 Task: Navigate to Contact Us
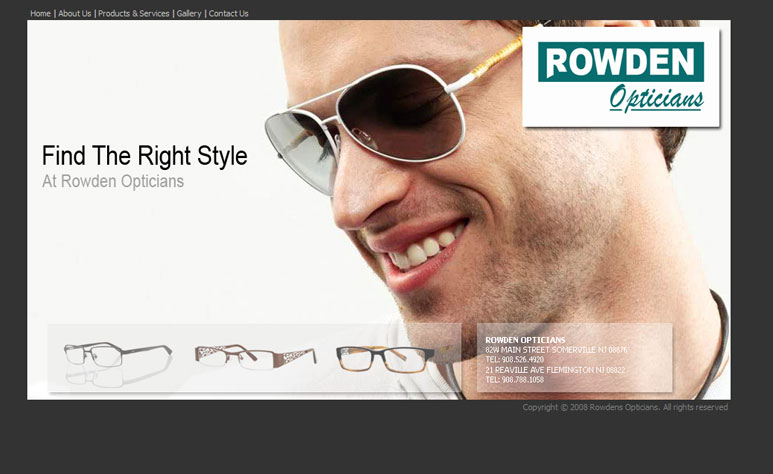click(229, 14)
